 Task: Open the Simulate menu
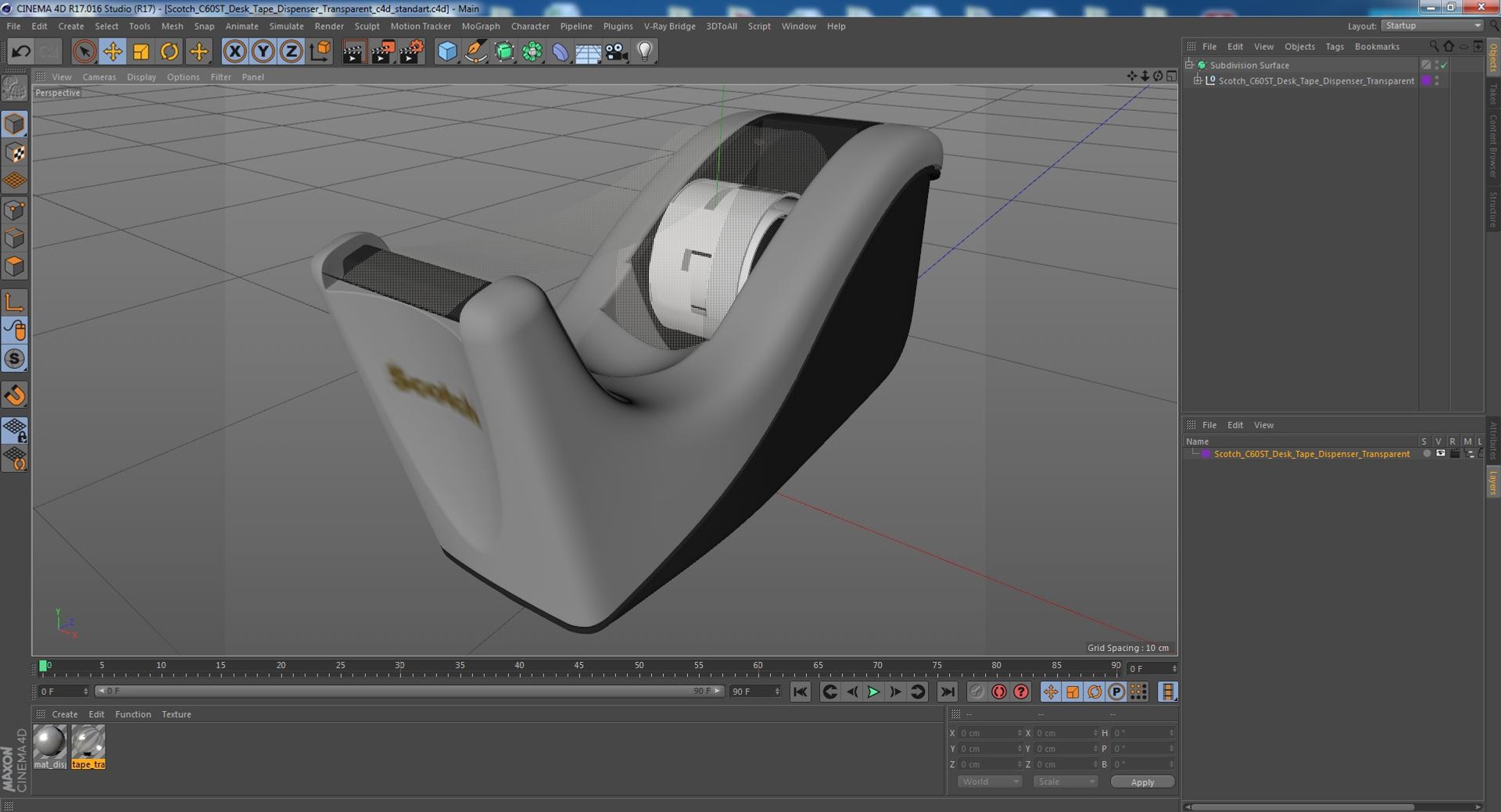[286, 26]
